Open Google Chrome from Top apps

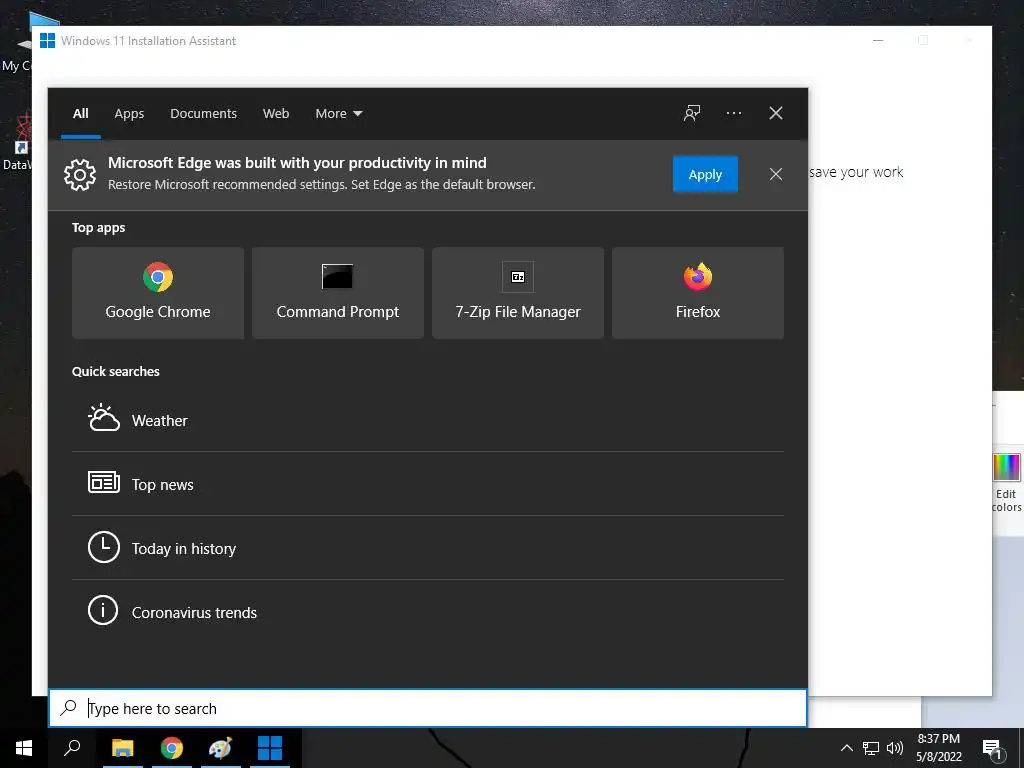pyautogui.click(x=158, y=293)
